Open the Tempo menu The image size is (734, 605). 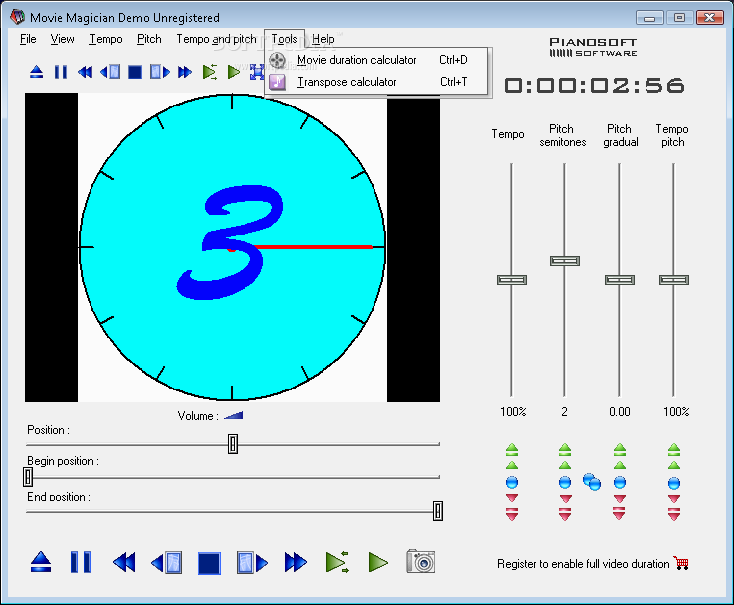click(x=106, y=39)
